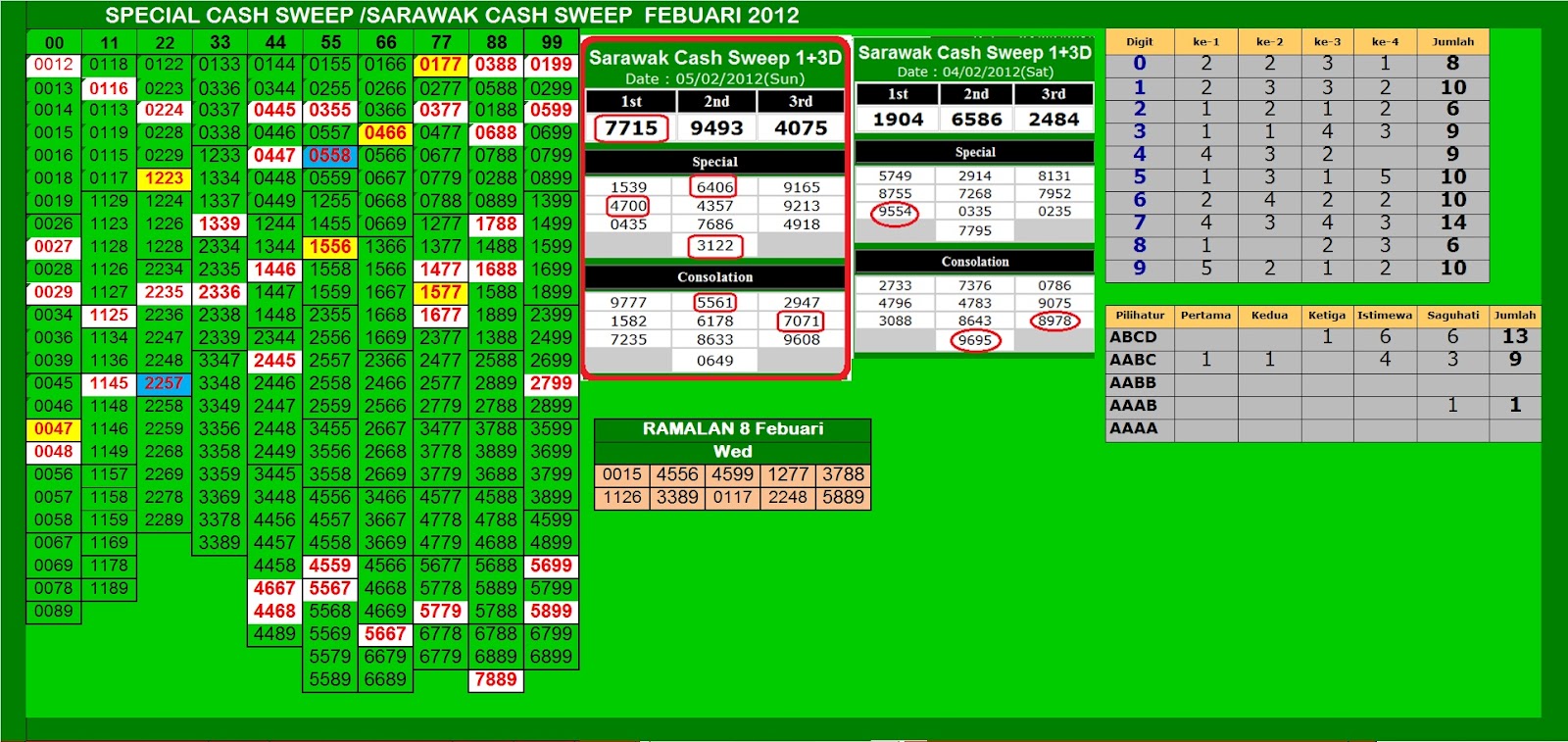Select the yellow highlighted cell 0466
The height and width of the screenshot is (742, 1568).
385,132
